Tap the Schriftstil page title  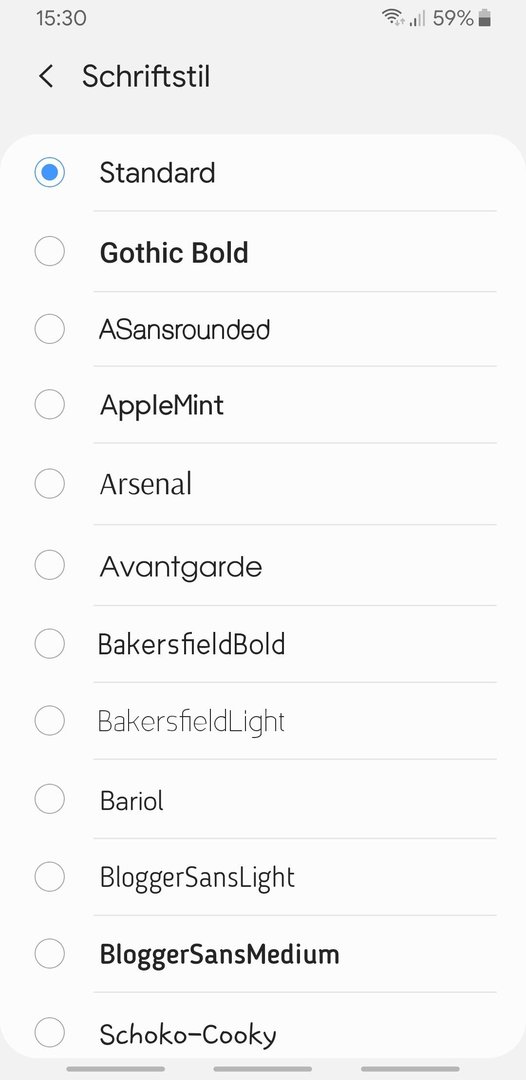[x=146, y=76]
